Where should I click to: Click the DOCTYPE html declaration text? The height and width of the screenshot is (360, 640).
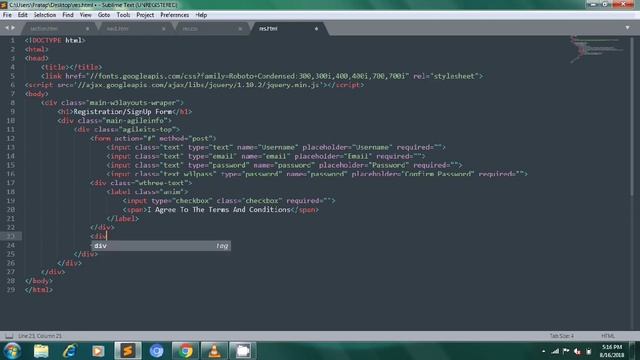tap(55, 40)
